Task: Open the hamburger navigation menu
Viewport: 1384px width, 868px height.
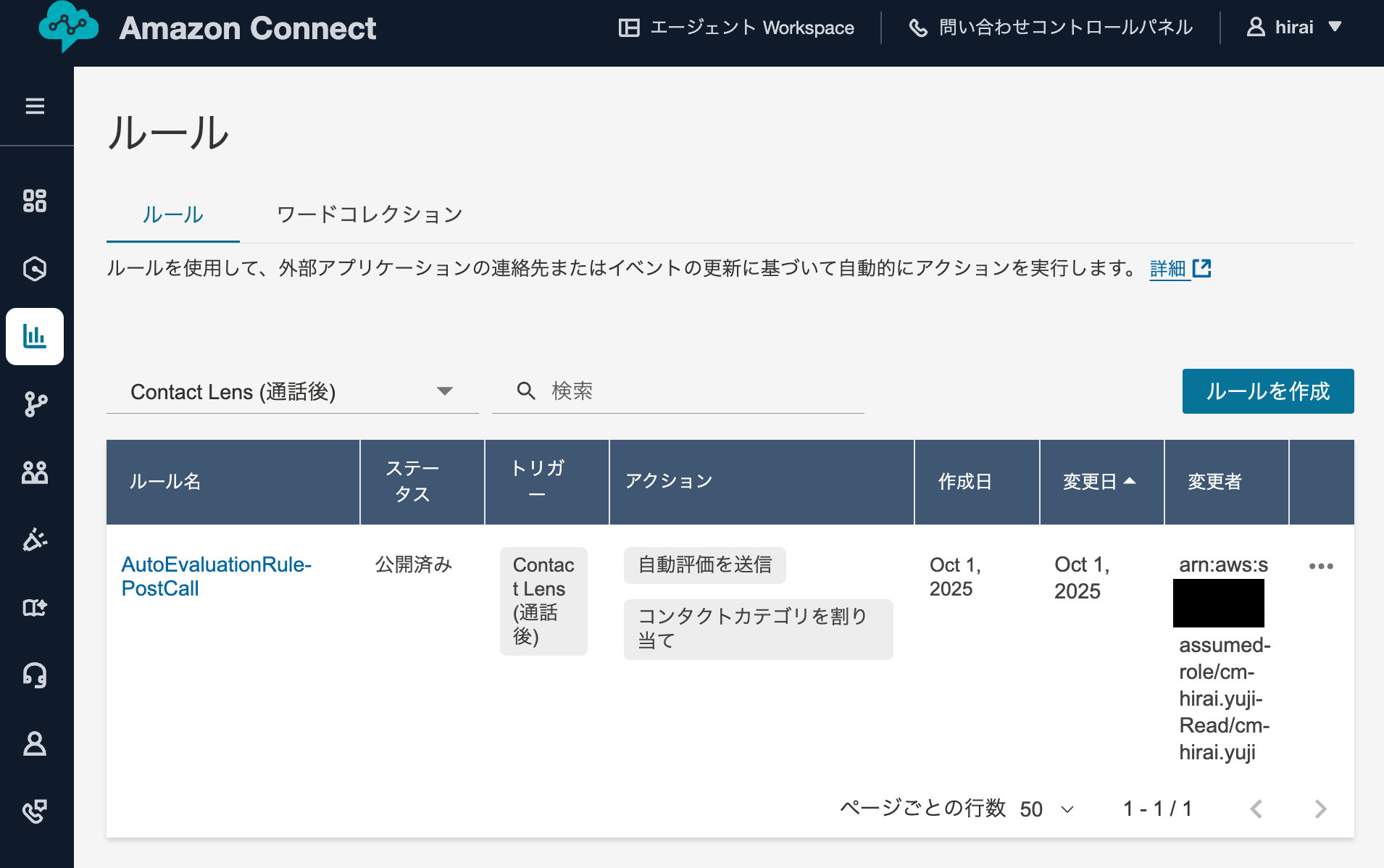Action: coord(35,107)
